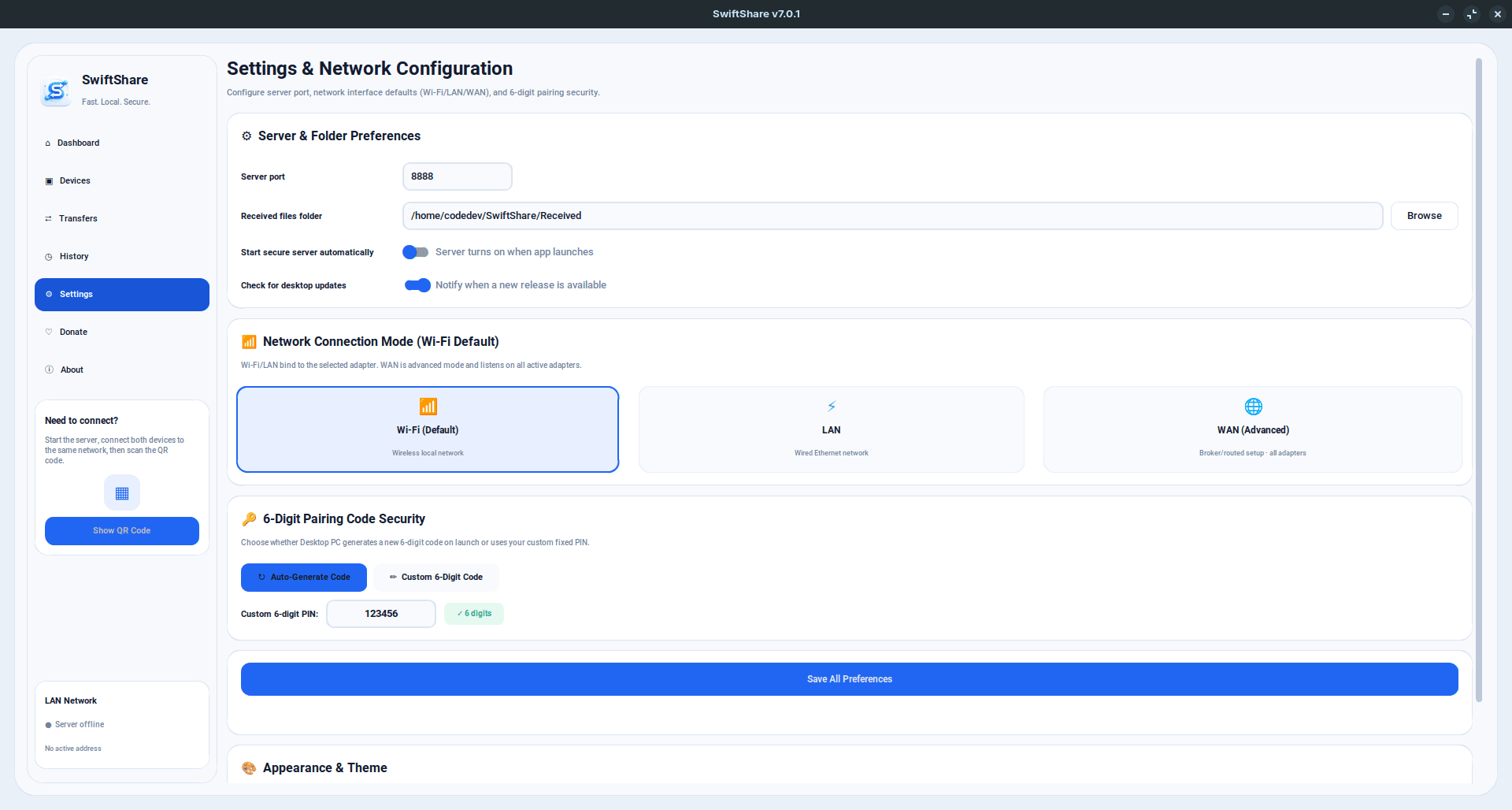Click 'Server turns on when app launches' text
The height and width of the screenshot is (810, 1512).
point(514,252)
